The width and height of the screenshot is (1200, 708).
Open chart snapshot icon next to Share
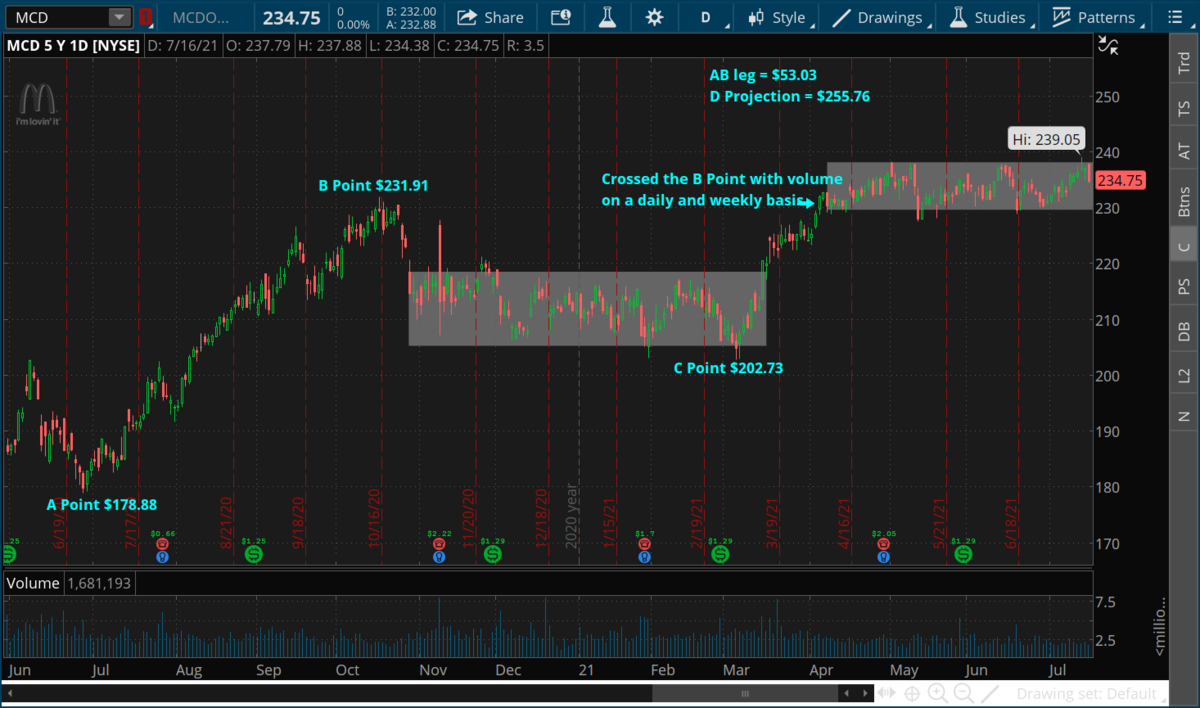coord(561,17)
